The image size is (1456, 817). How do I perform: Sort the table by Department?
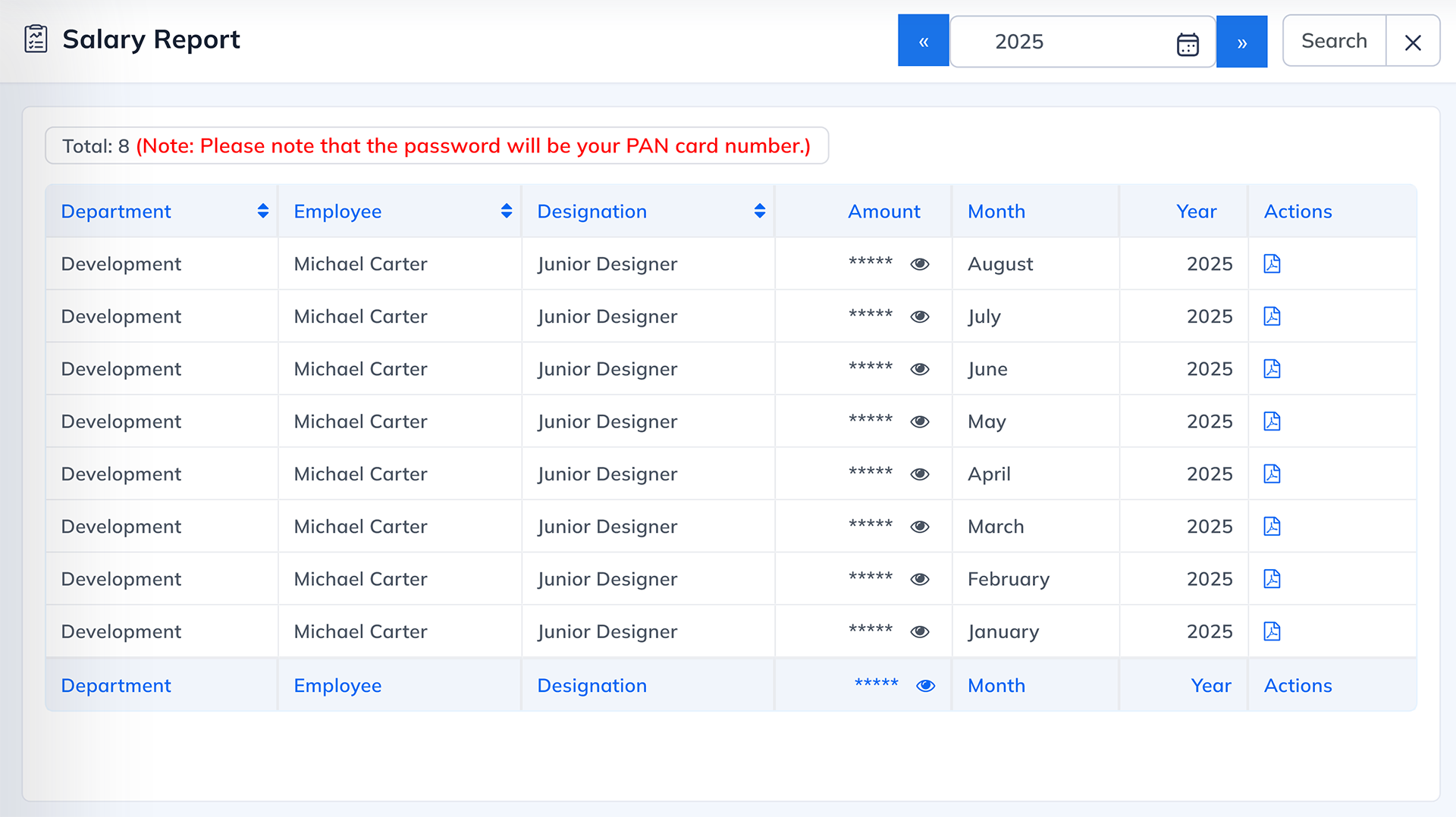263,211
